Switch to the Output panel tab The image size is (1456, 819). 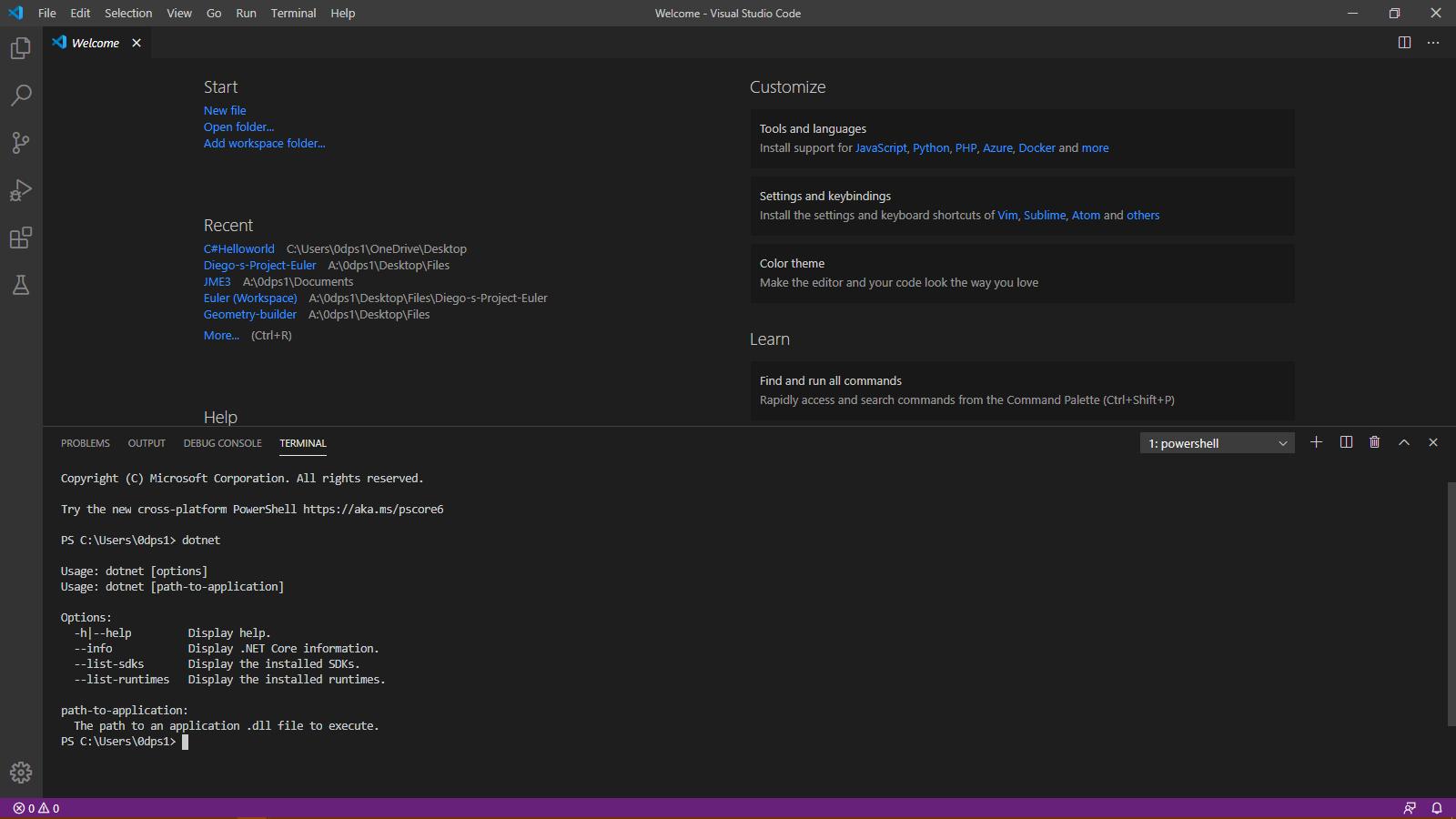tap(147, 443)
